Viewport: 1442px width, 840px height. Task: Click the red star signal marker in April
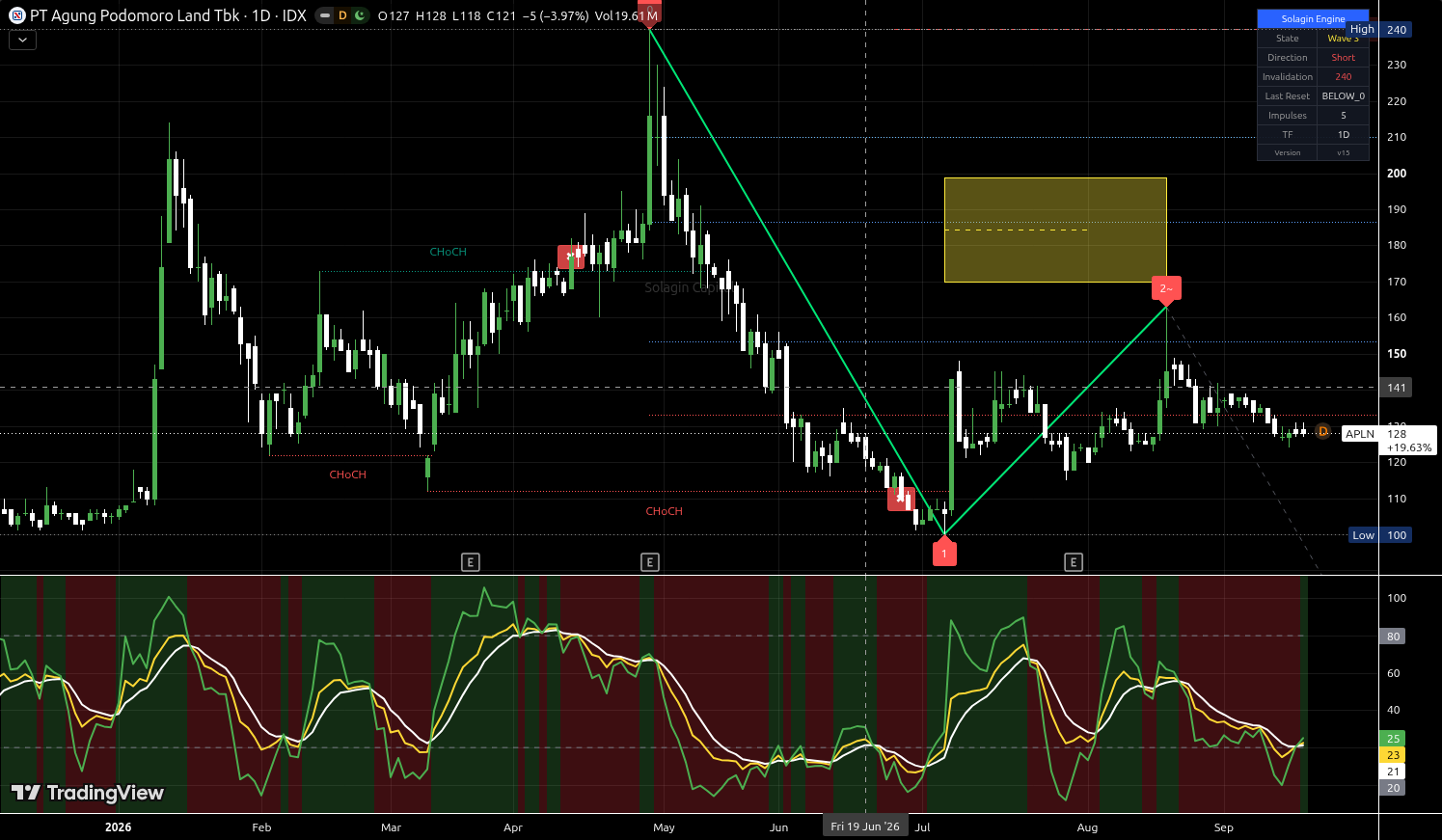pyautogui.click(x=571, y=257)
